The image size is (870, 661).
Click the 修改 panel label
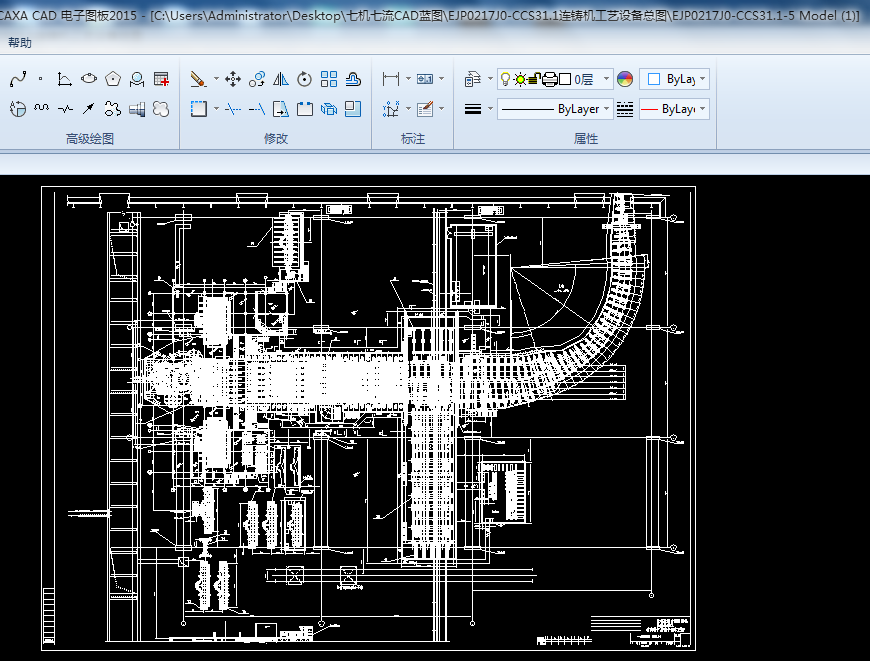[276, 139]
